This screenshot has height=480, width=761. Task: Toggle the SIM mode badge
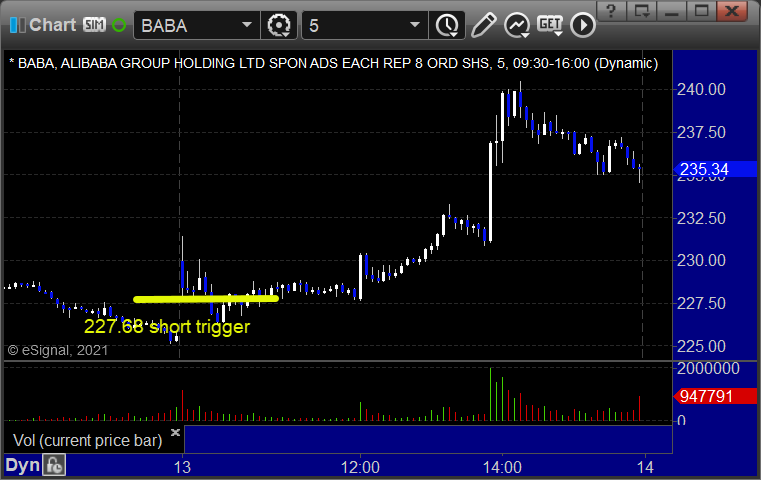click(94, 24)
